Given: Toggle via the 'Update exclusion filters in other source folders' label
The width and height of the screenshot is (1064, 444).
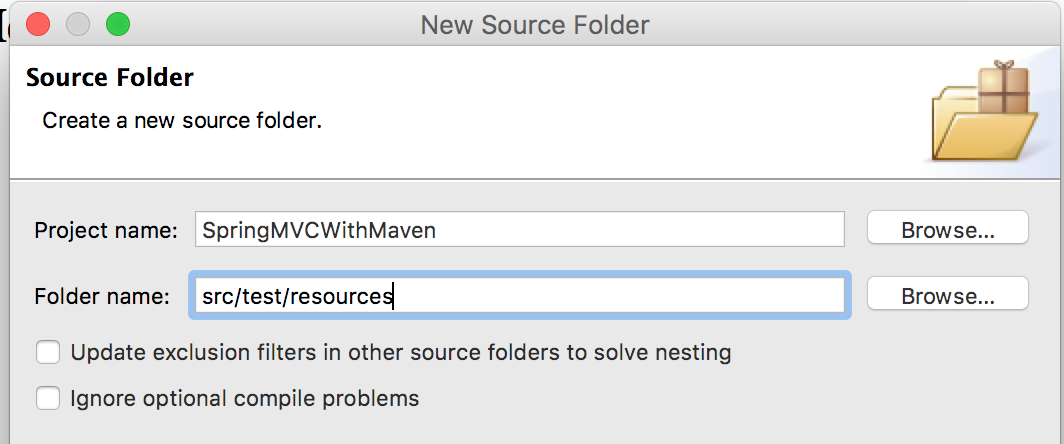Looking at the screenshot, I should click(400, 353).
